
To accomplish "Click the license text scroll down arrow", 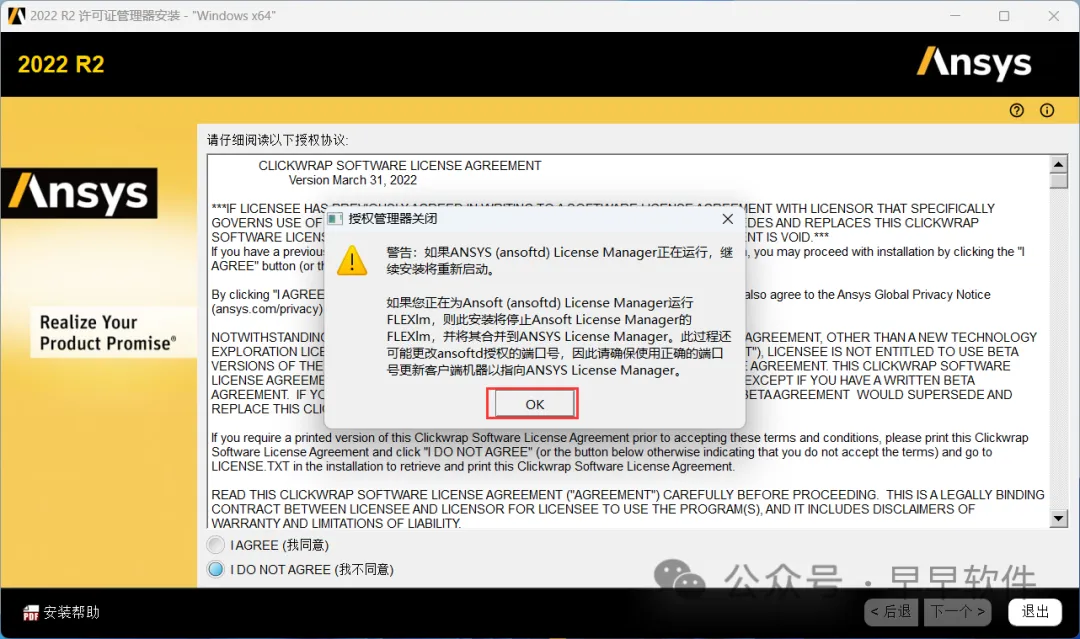I will pyautogui.click(x=1059, y=518).
